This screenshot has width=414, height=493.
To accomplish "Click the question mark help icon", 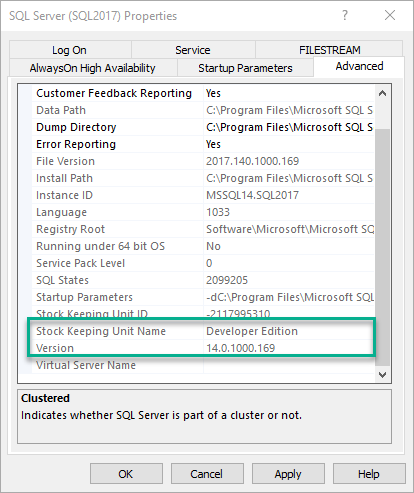I will click(x=345, y=15).
